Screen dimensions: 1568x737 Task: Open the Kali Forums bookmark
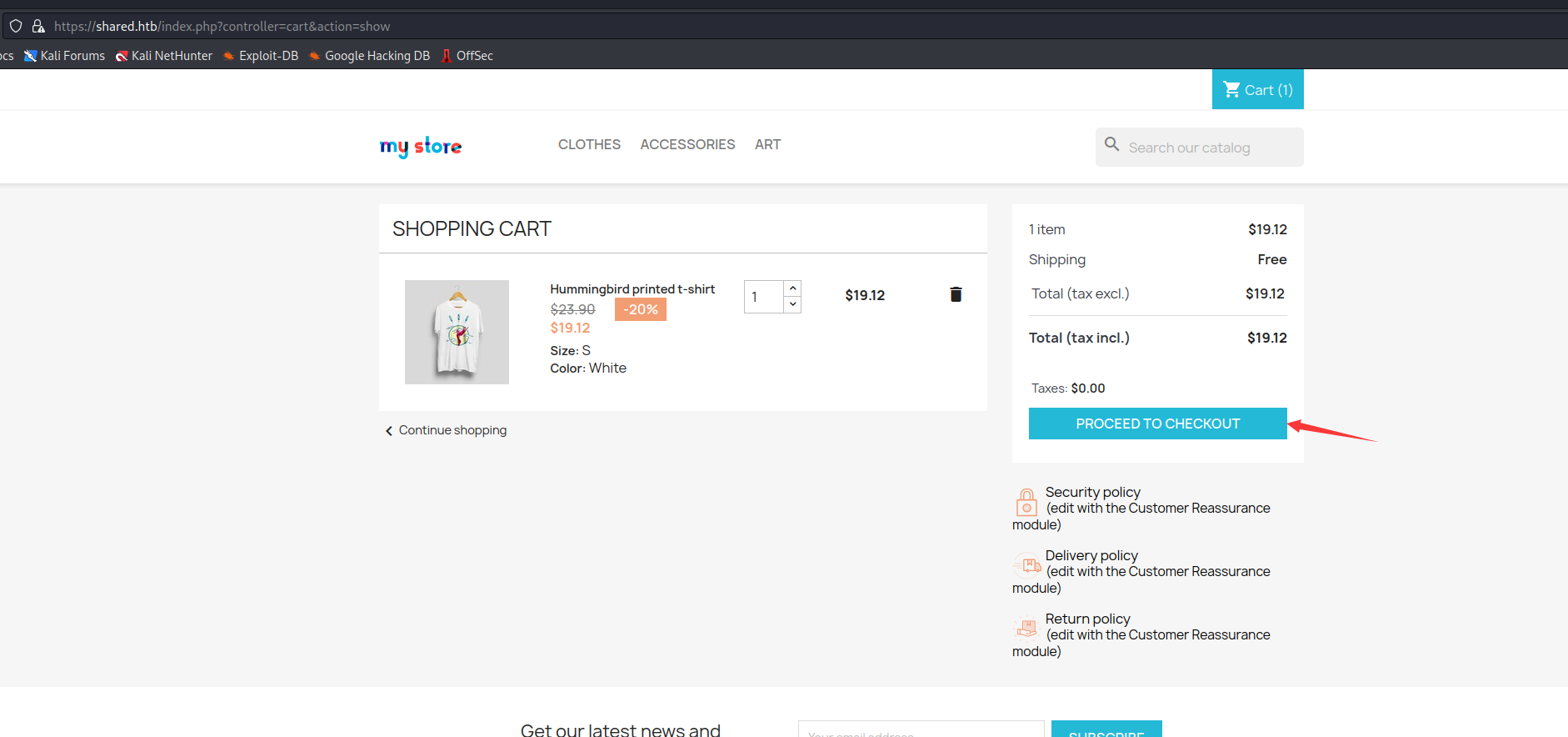point(65,56)
